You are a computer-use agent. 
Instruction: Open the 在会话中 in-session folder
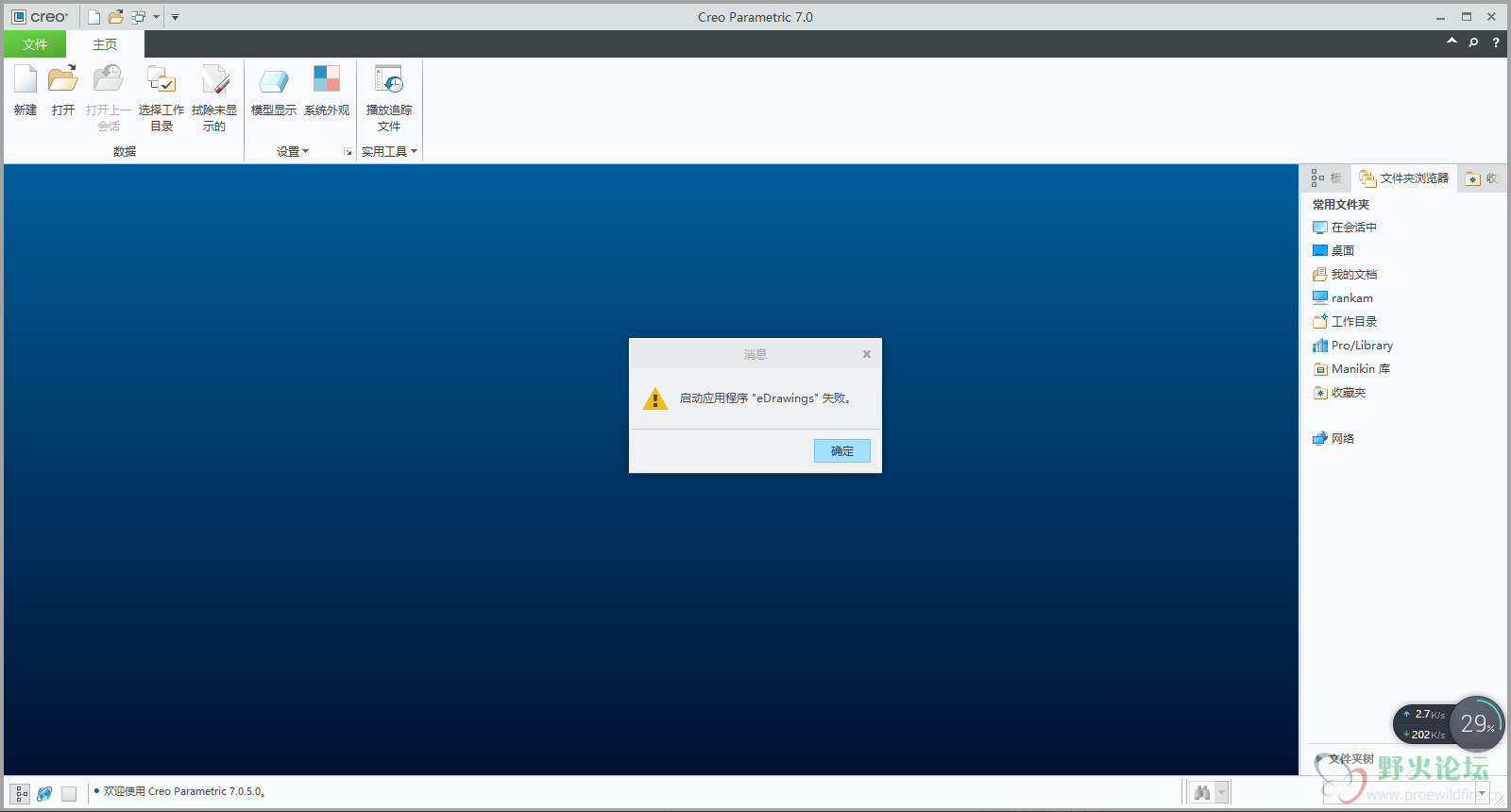pos(1345,228)
